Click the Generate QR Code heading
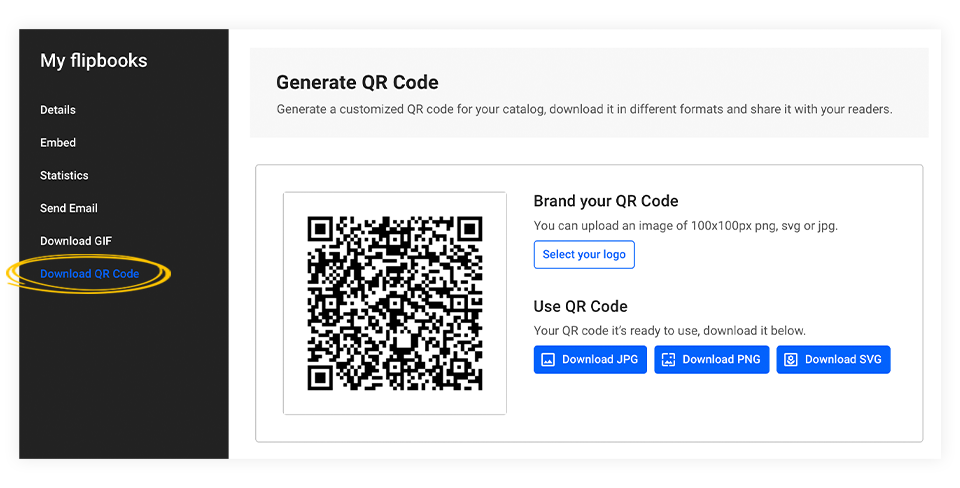The width and height of the screenshot is (960, 488). point(357,83)
